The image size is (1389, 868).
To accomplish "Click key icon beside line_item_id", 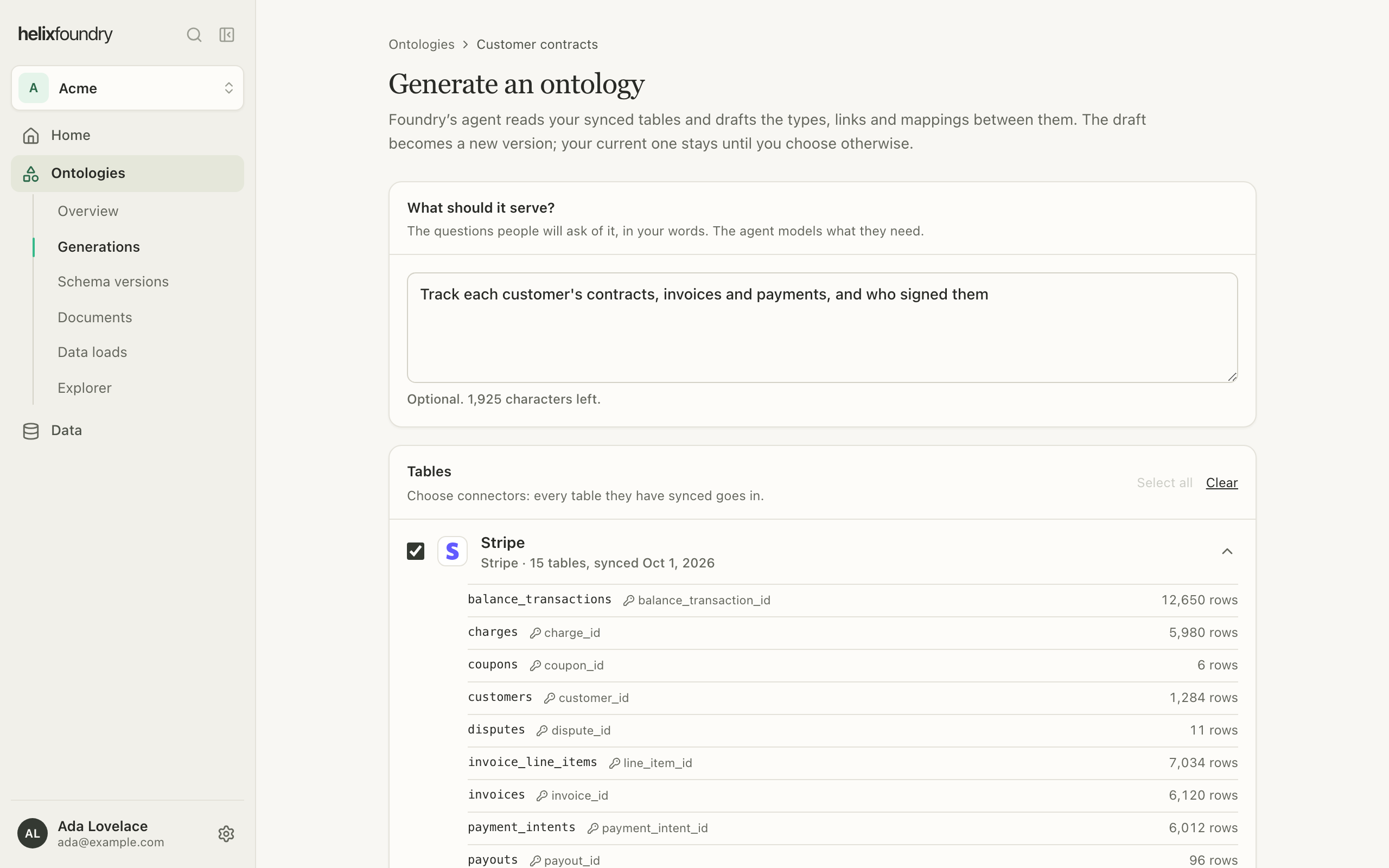I will (614, 763).
